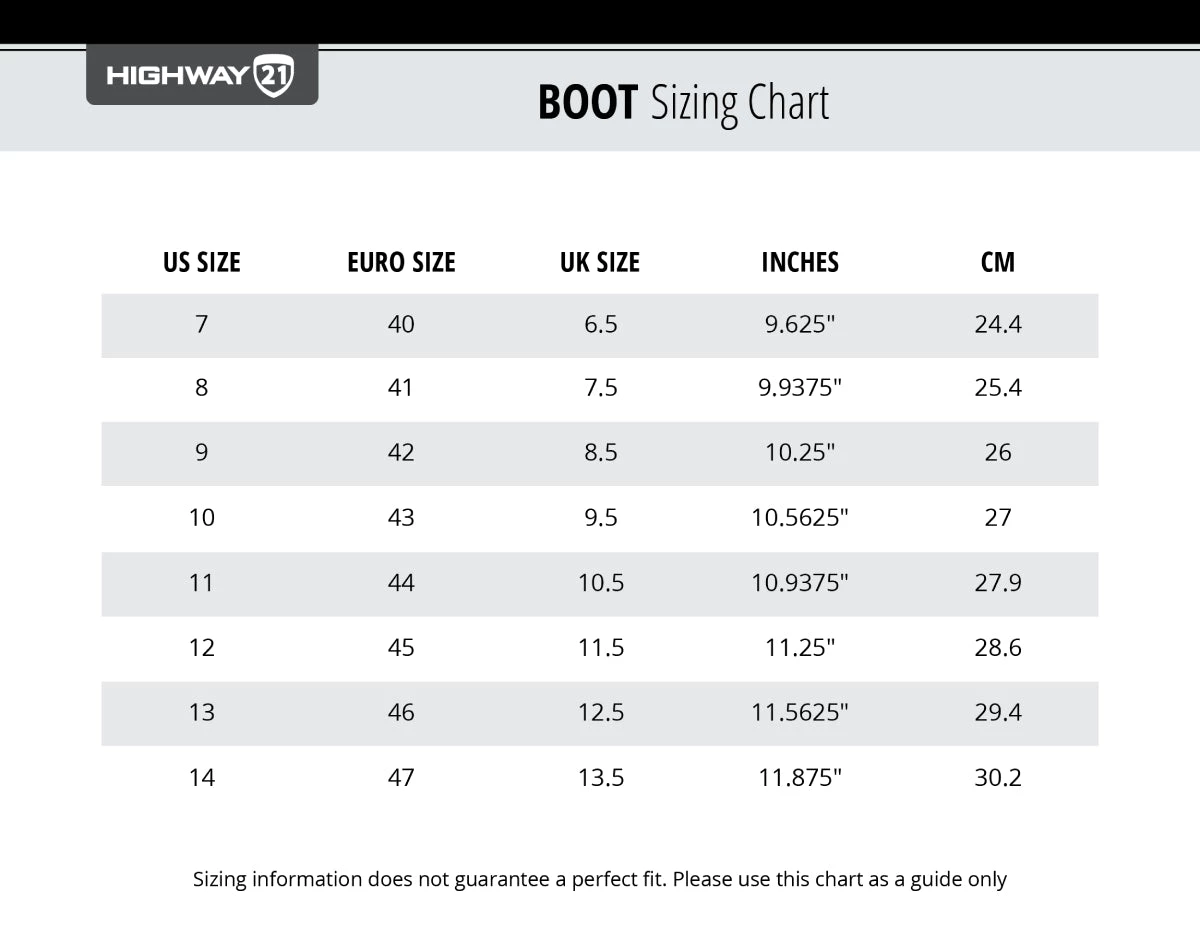
Task: Select the EURO SIZE column header
Action: click(401, 262)
